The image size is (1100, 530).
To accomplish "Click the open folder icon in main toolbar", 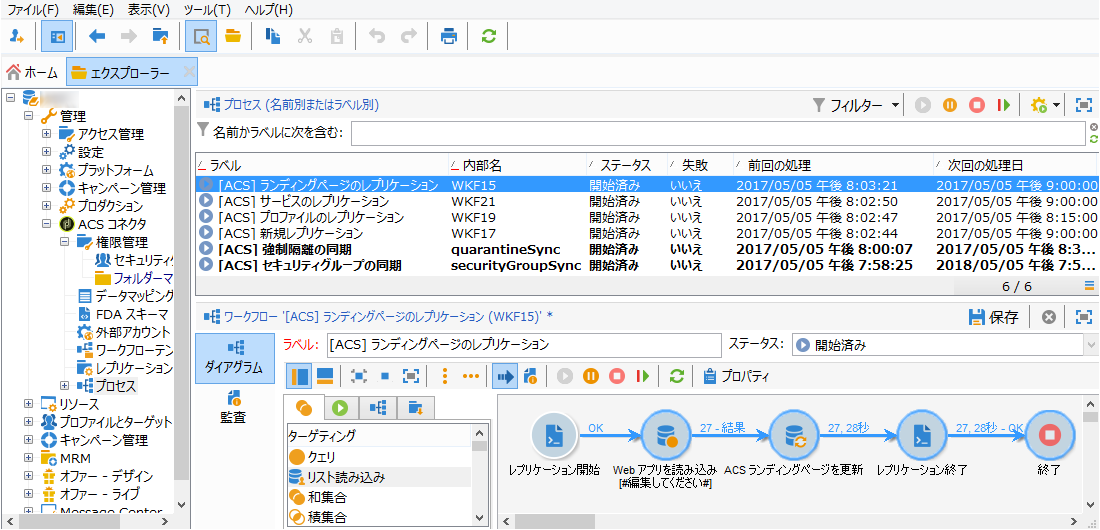I will click(x=233, y=37).
